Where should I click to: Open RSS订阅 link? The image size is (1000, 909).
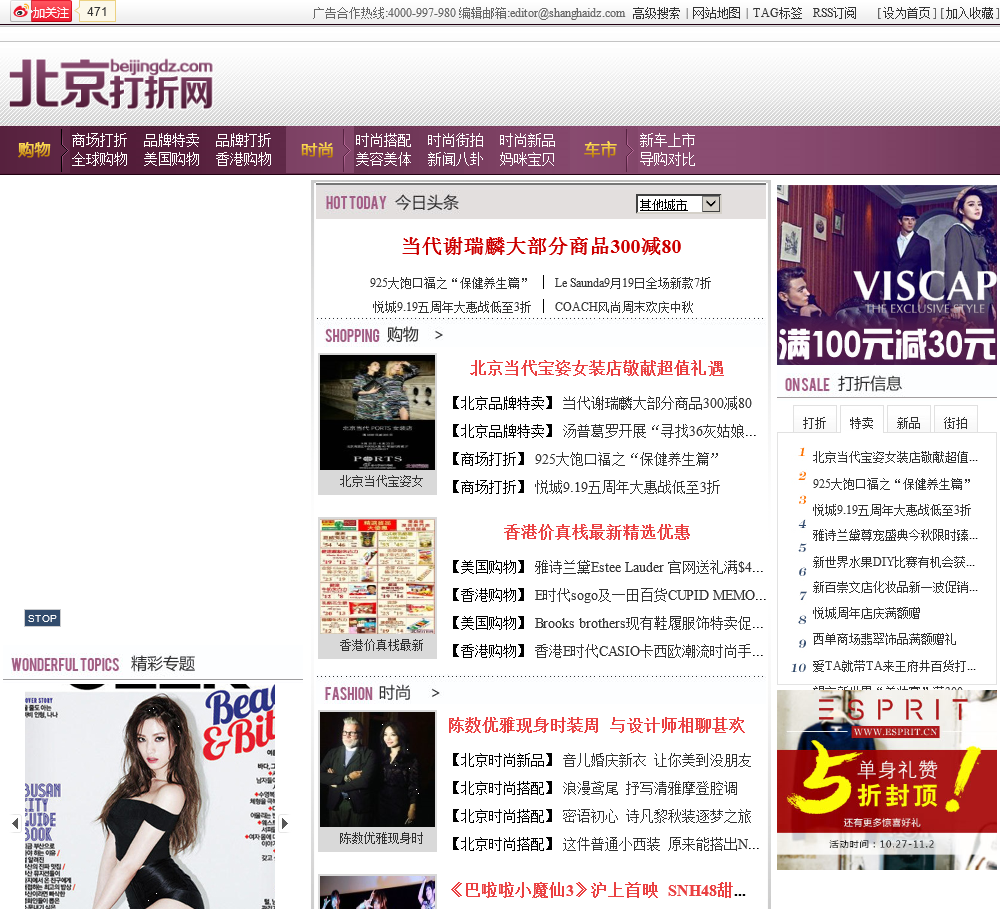[x=834, y=13]
